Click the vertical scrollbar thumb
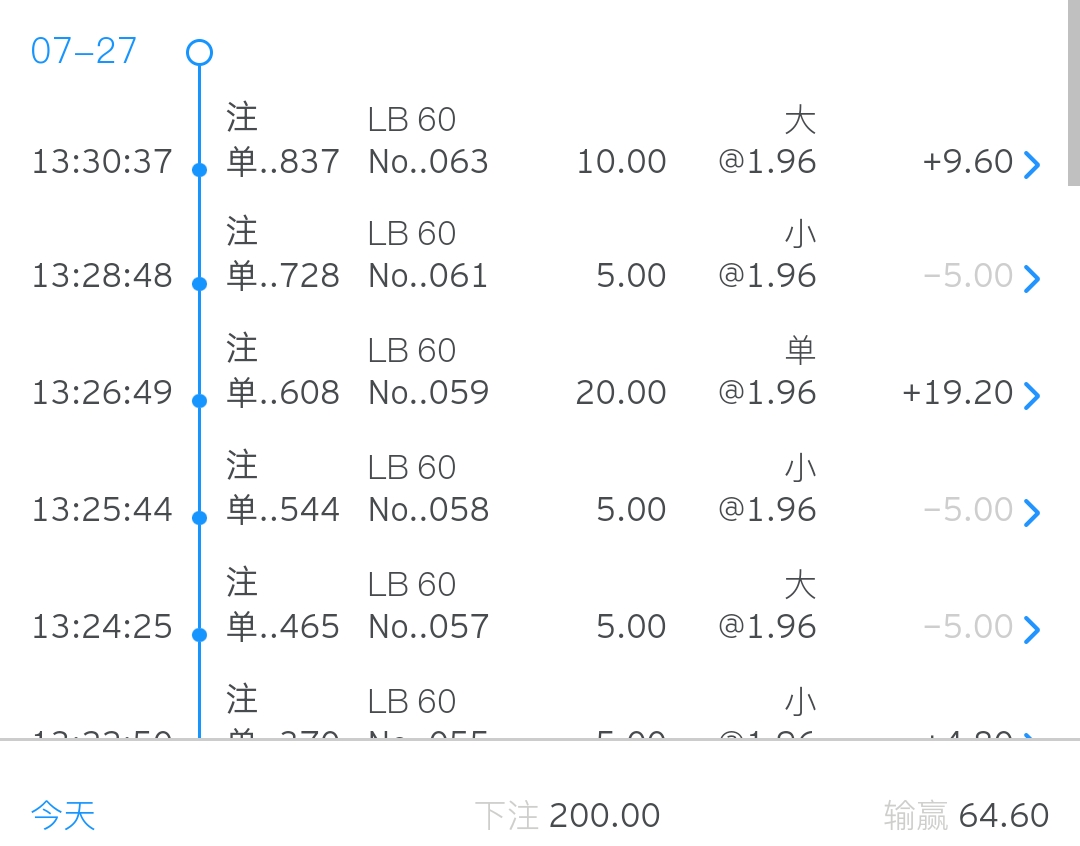This screenshot has height=846, width=1080. click(1074, 92)
